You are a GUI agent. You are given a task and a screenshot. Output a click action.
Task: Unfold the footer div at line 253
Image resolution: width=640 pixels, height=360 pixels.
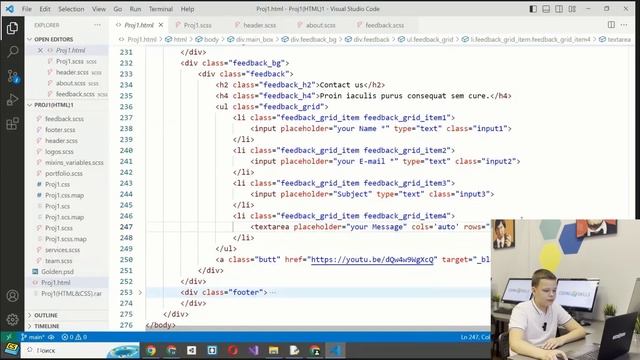pos(140,292)
